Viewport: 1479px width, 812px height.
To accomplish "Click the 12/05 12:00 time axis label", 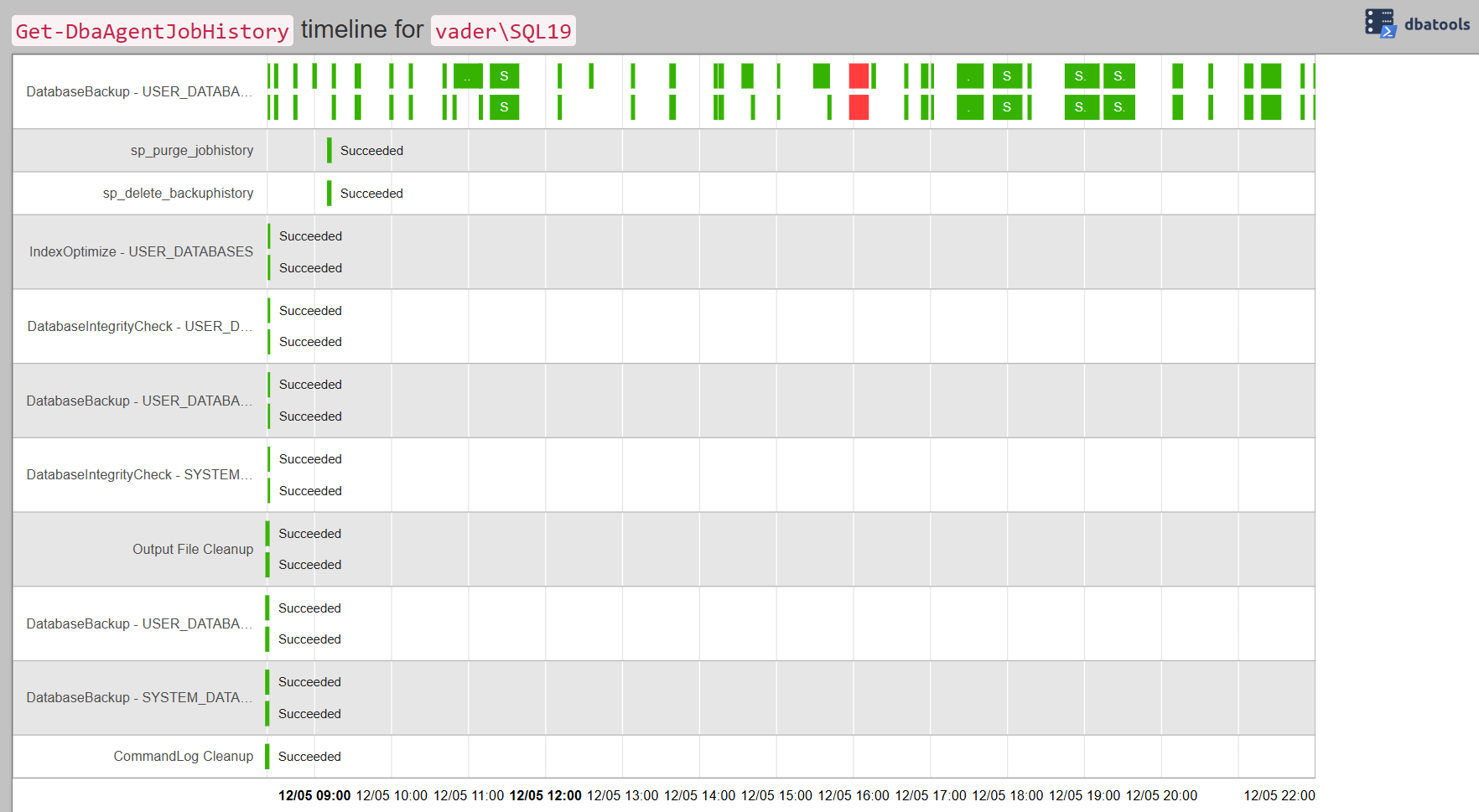I will point(545,796).
